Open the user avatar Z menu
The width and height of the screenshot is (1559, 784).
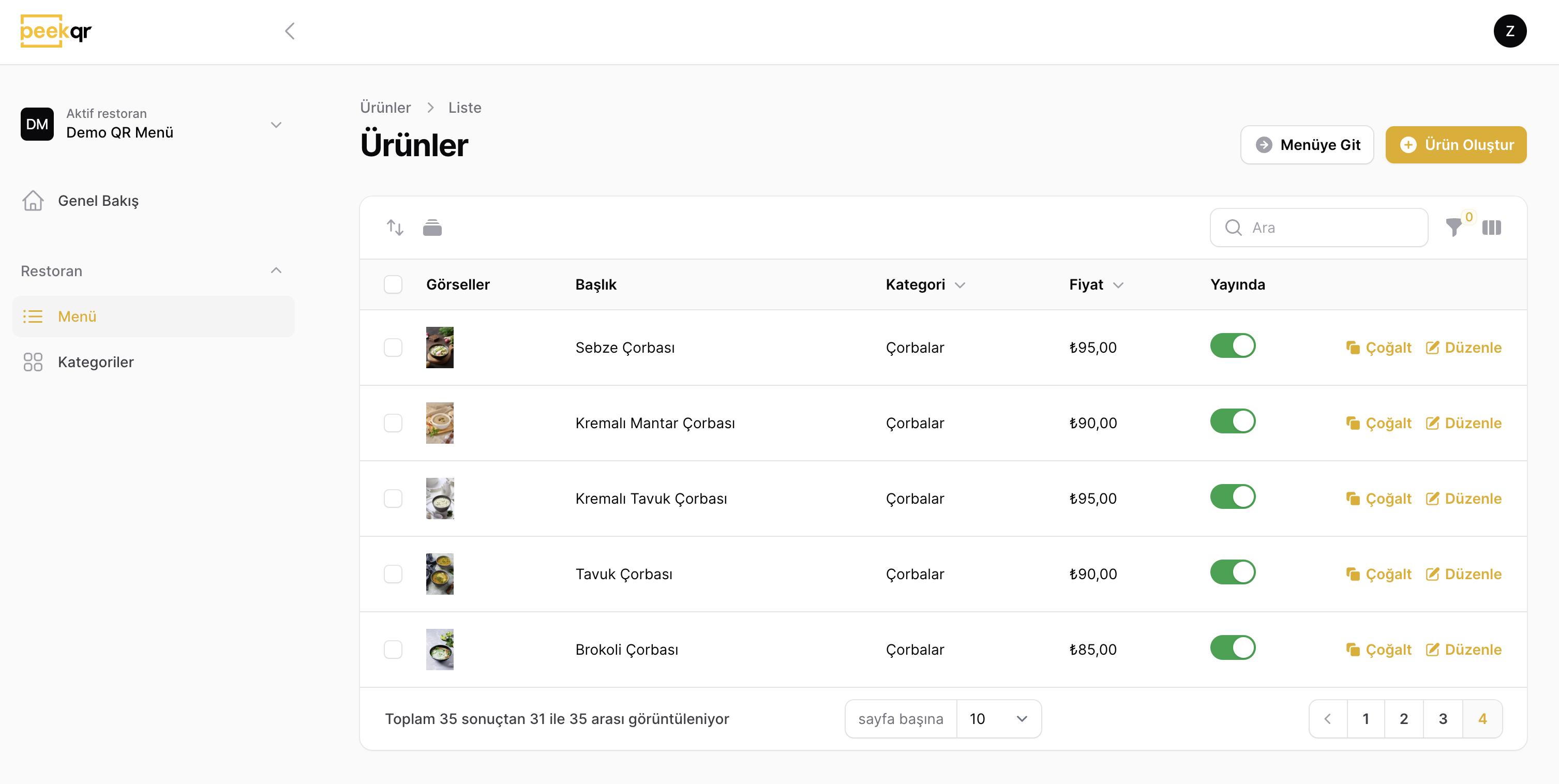tap(1509, 31)
